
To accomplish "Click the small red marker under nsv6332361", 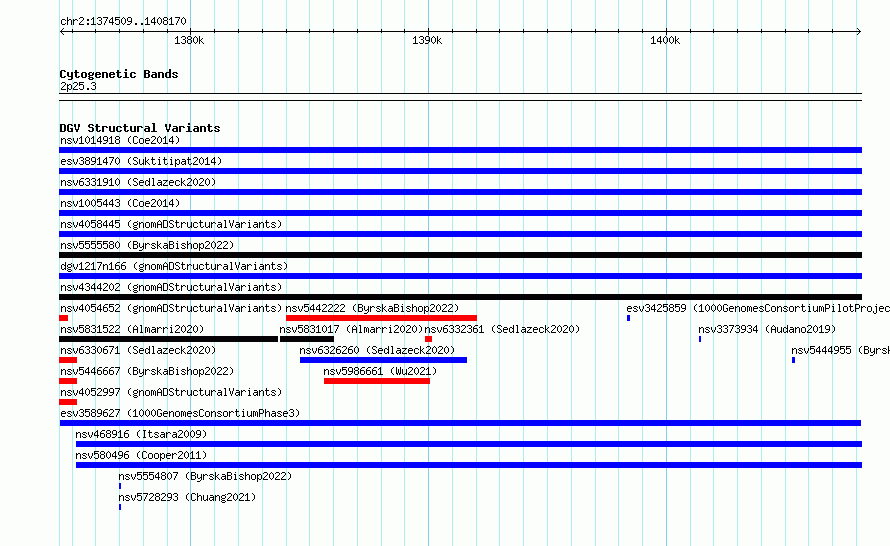I will tap(429, 339).
